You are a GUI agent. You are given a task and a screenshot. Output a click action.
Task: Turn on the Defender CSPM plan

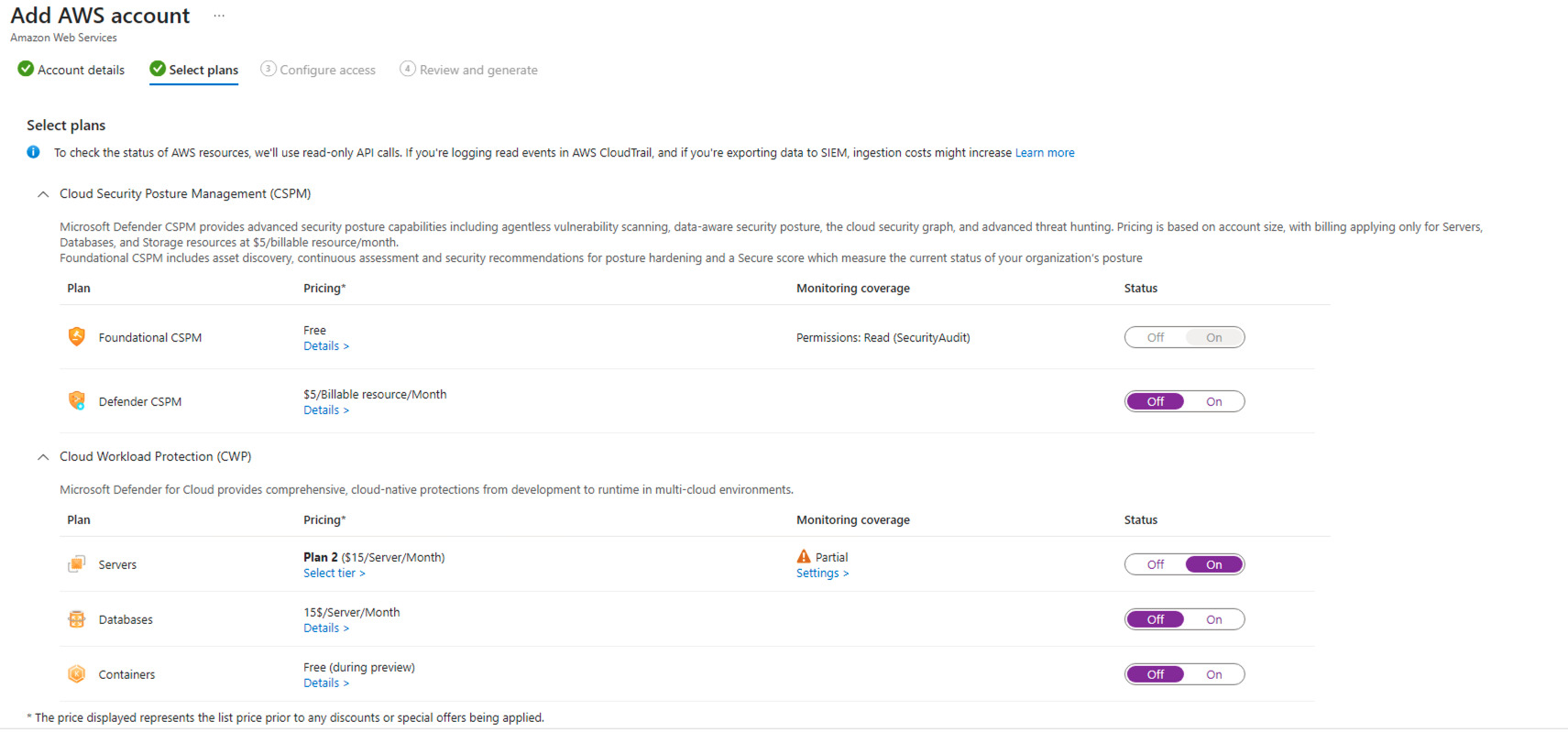[x=1213, y=401]
